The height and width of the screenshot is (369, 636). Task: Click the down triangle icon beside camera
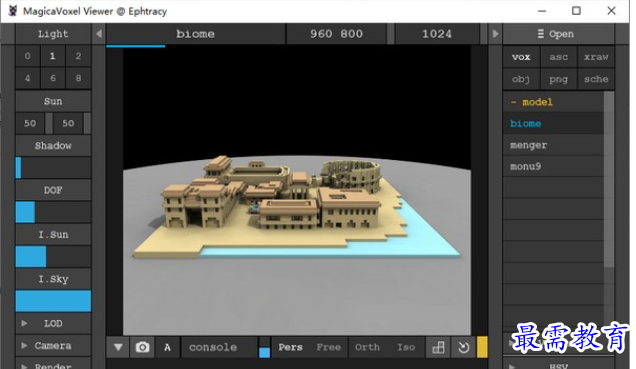point(118,347)
